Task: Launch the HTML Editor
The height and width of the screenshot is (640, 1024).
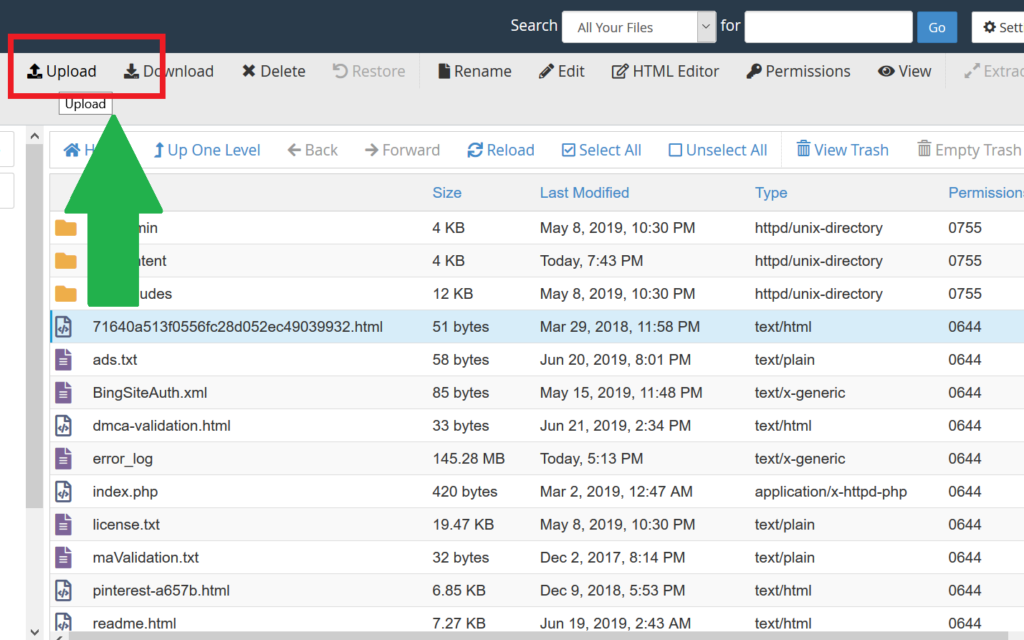Action: pyautogui.click(x=665, y=71)
